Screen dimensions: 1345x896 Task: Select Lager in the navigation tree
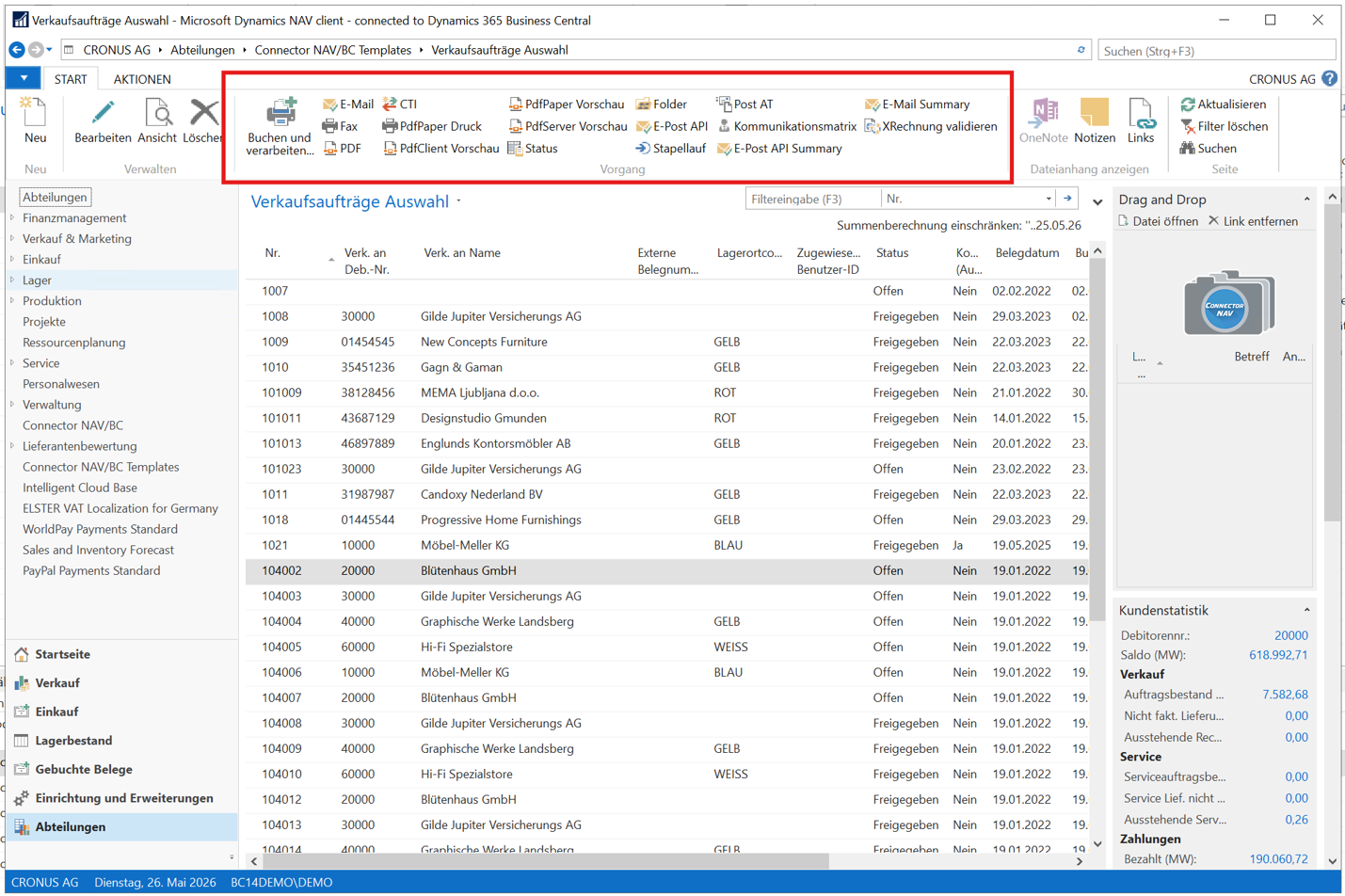(37, 280)
